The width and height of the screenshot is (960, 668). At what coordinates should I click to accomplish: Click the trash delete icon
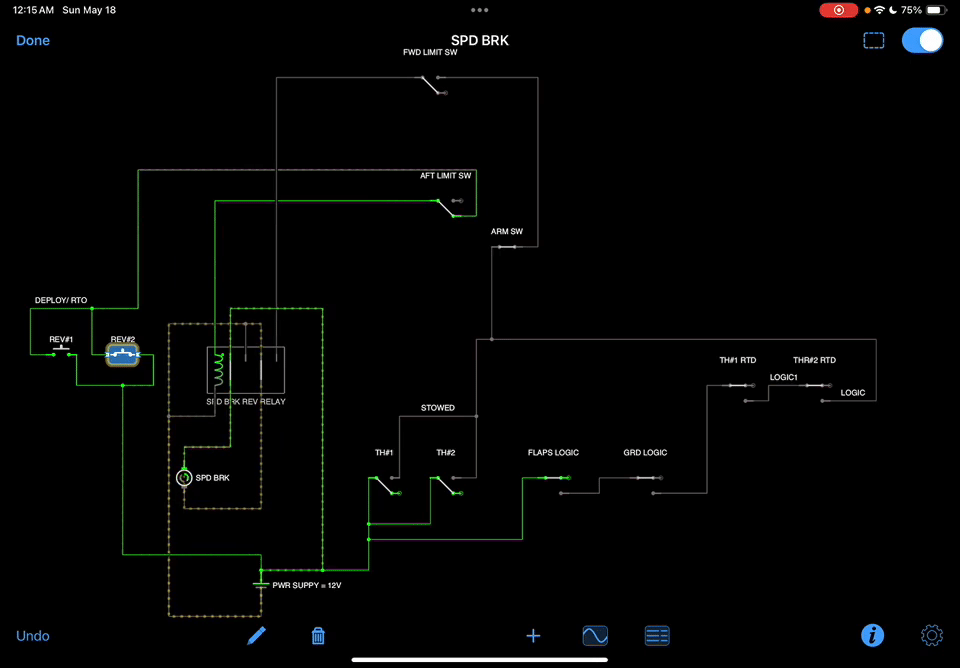[x=318, y=635]
